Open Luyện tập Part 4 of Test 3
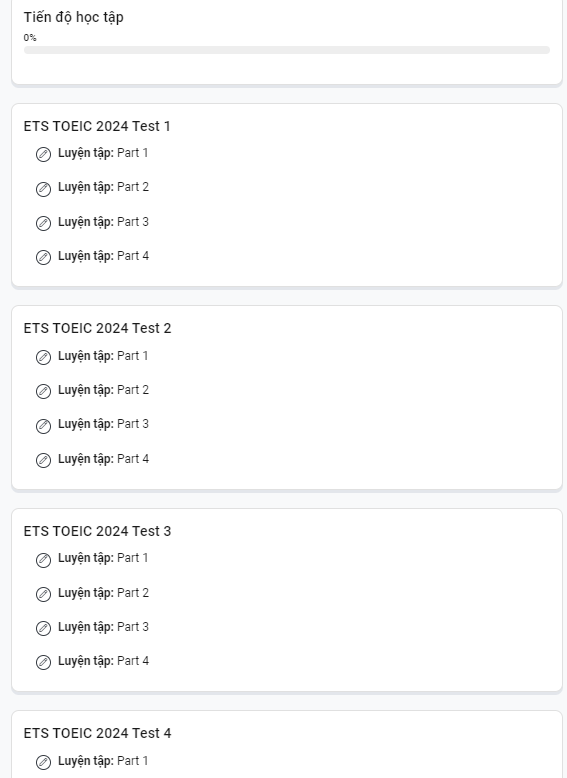Screen dimensions: 567x778 103,661
